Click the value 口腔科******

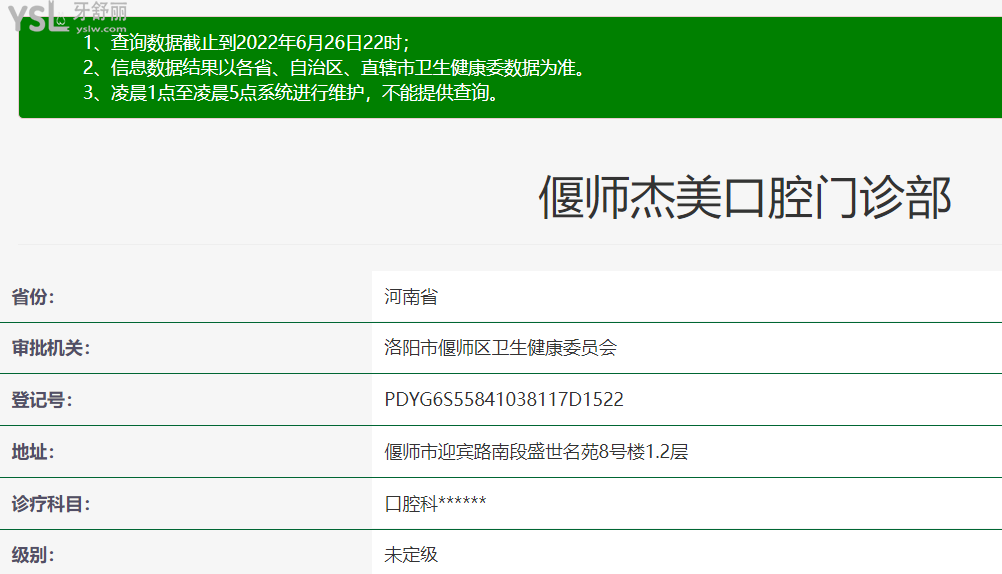(x=435, y=504)
